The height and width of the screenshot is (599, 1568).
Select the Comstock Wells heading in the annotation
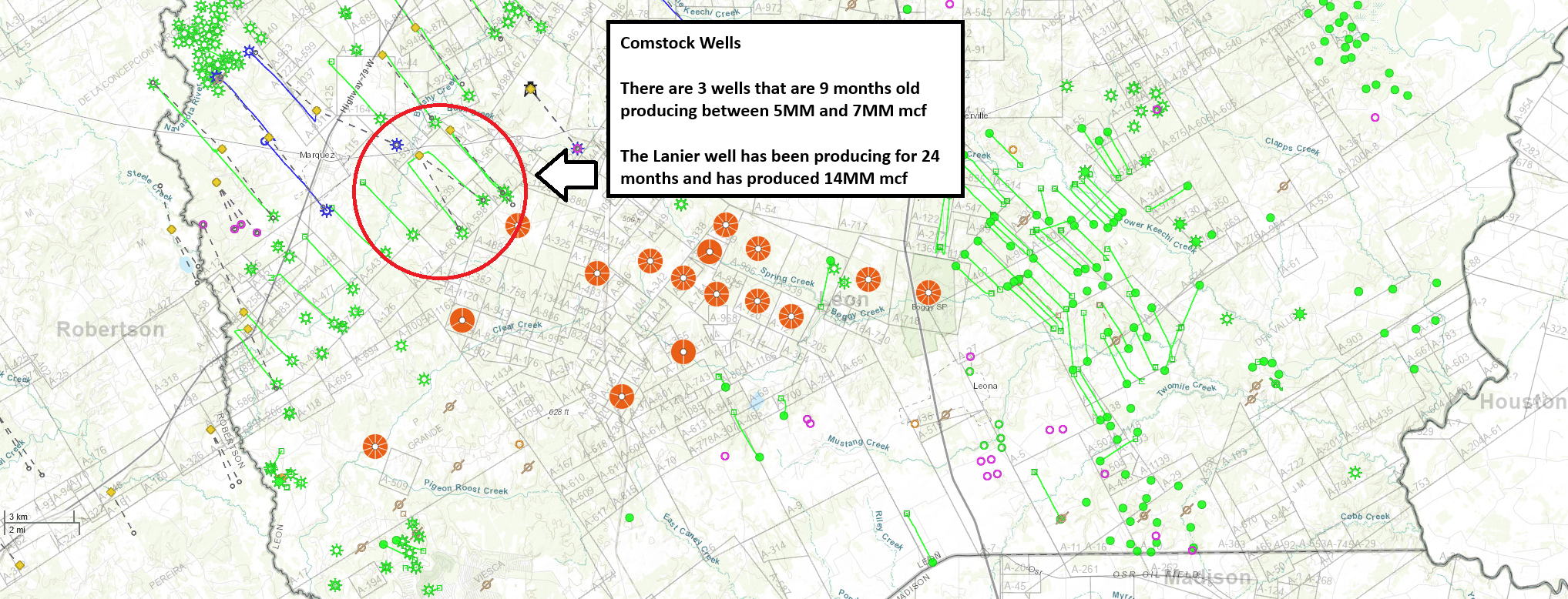[680, 43]
